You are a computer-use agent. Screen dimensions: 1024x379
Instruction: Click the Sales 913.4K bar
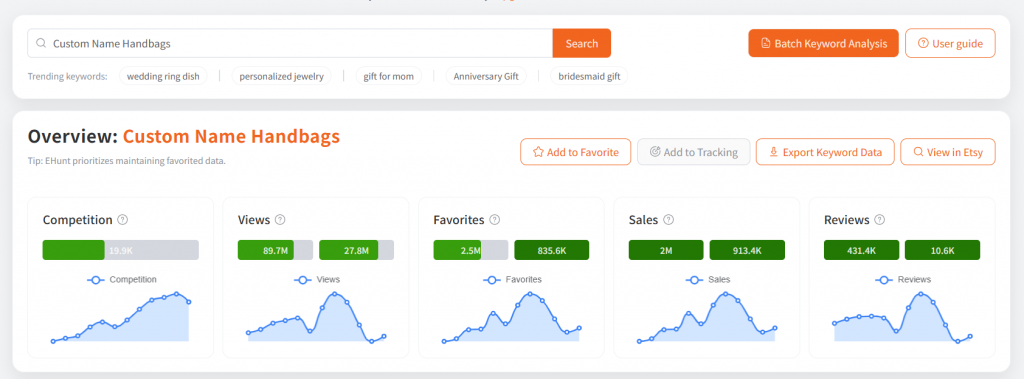[x=747, y=250]
